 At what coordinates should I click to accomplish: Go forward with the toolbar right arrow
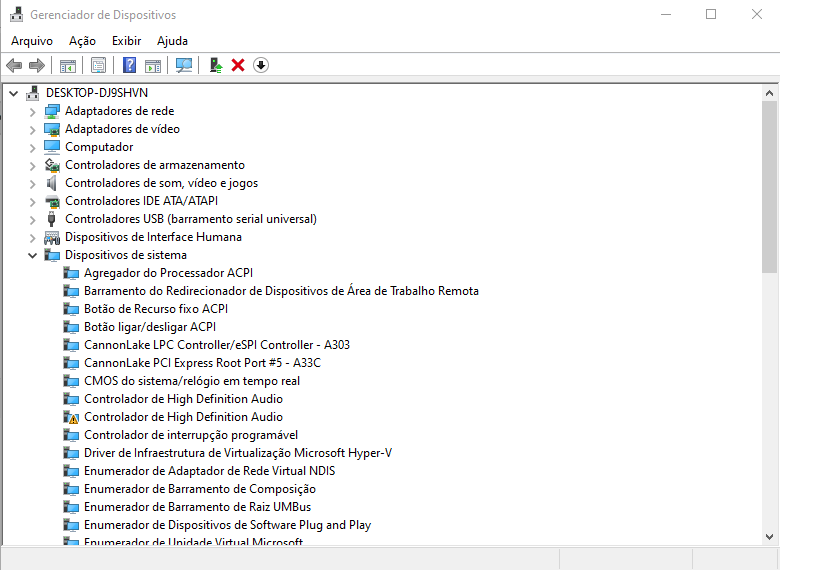[37, 66]
